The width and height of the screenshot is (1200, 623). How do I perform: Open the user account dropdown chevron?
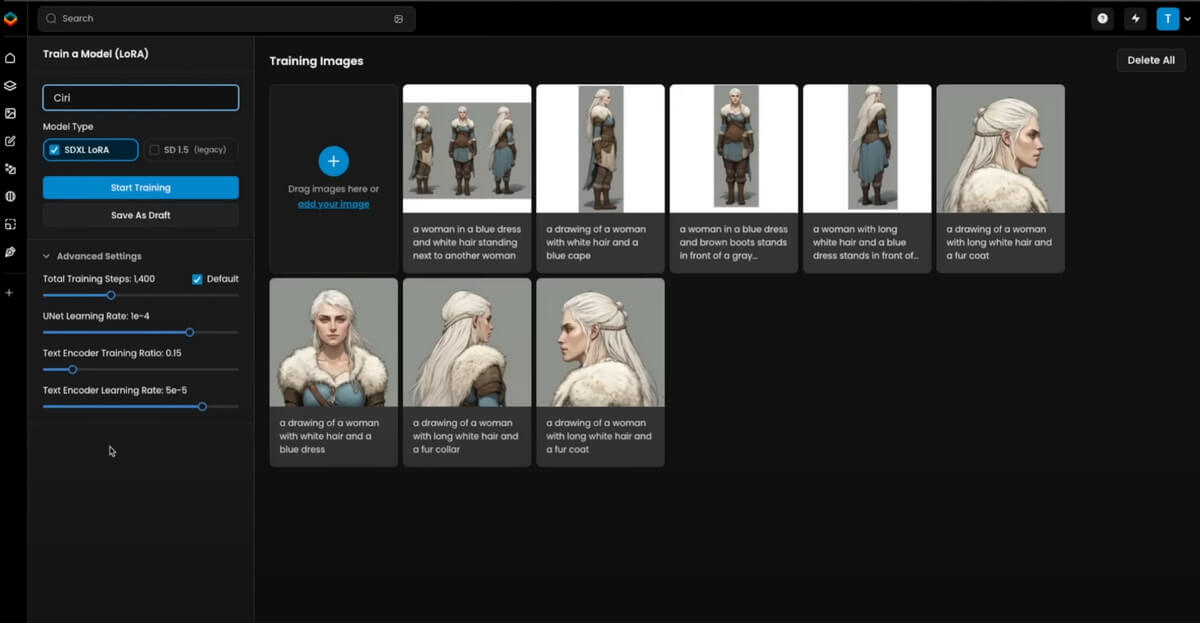click(1188, 19)
